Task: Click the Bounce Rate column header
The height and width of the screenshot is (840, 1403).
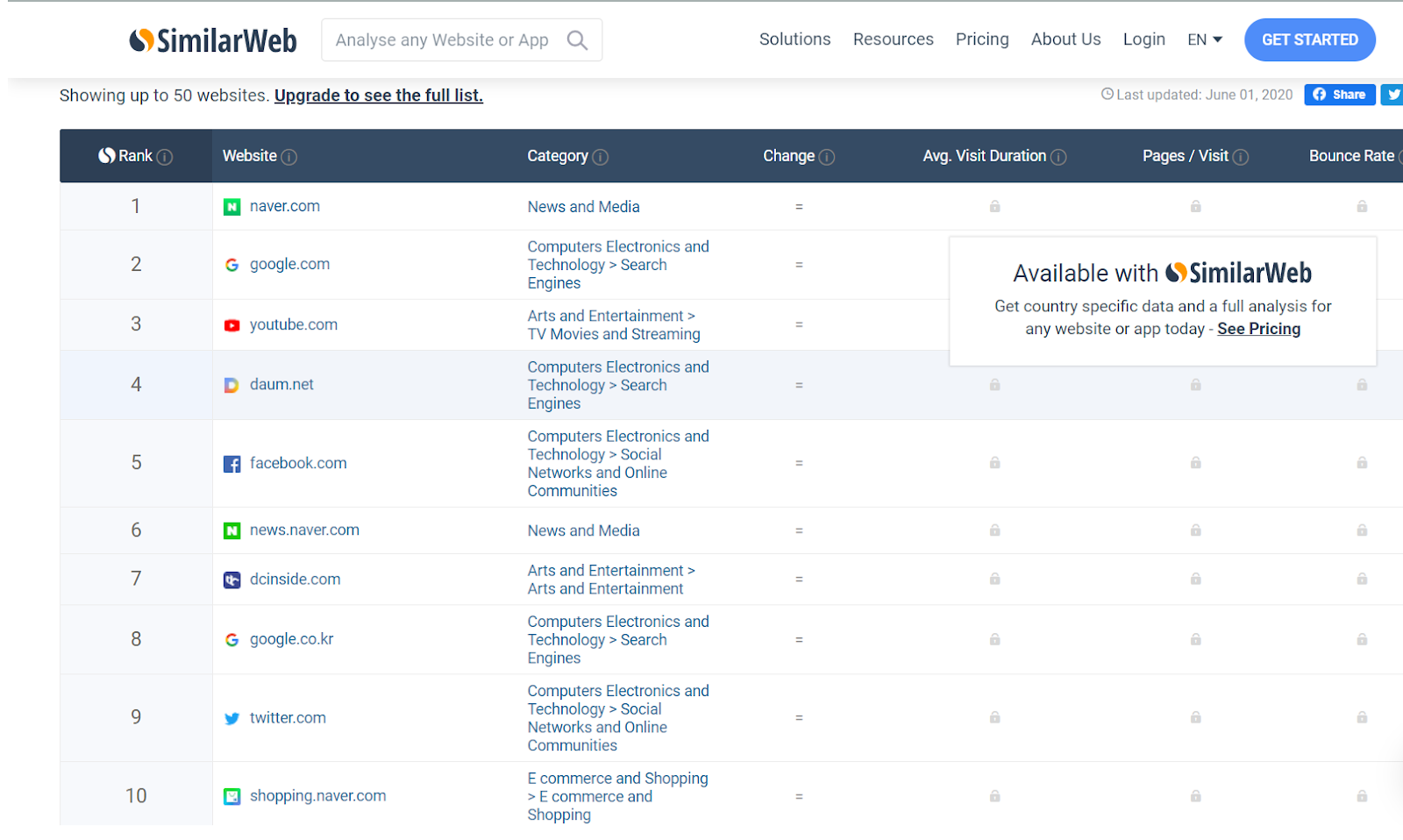Action: [x=1351, y=156]
